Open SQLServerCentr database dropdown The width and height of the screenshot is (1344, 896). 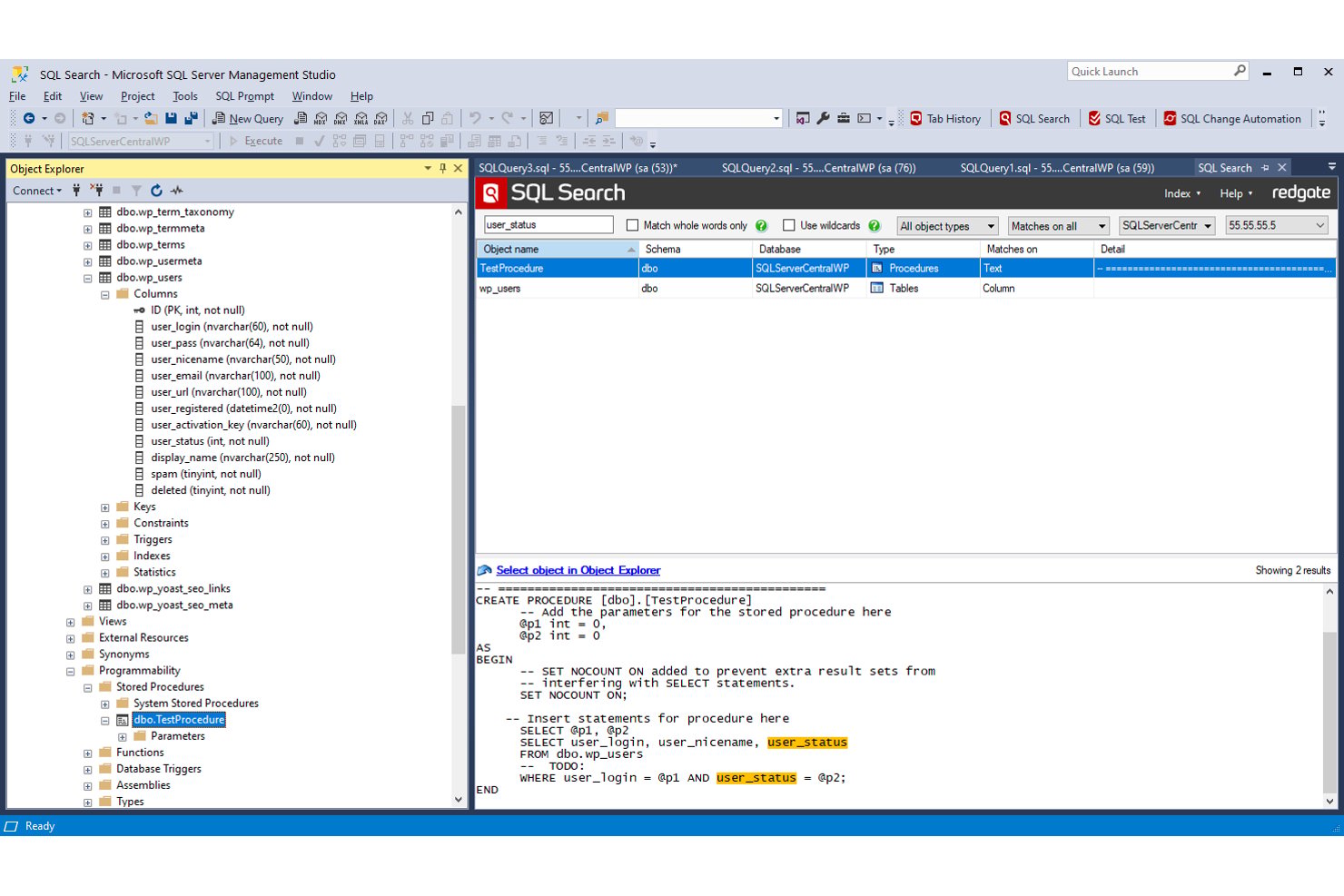[x=1167, y=226]
